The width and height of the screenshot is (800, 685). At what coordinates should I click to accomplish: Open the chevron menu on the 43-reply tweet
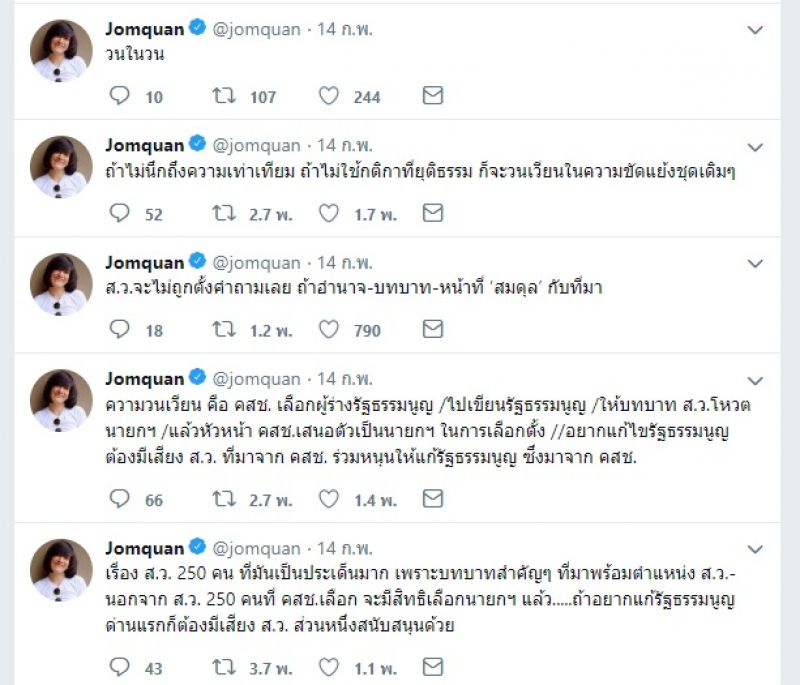pos(755,549)
